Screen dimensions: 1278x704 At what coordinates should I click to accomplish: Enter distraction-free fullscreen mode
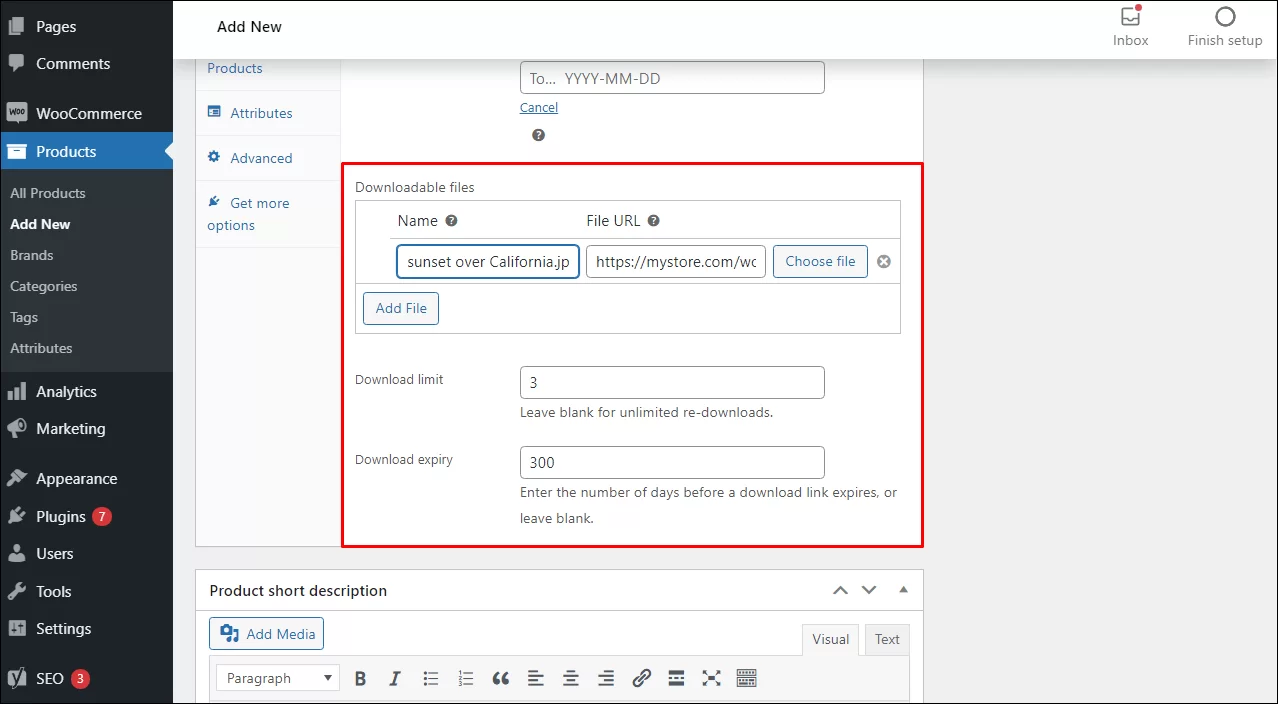click(x=711, y=678)
